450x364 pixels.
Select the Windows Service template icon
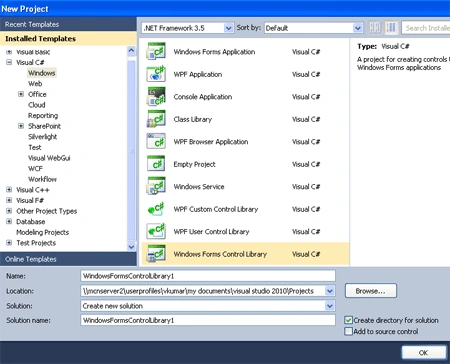pyautogui.click(x=156, y=186)
